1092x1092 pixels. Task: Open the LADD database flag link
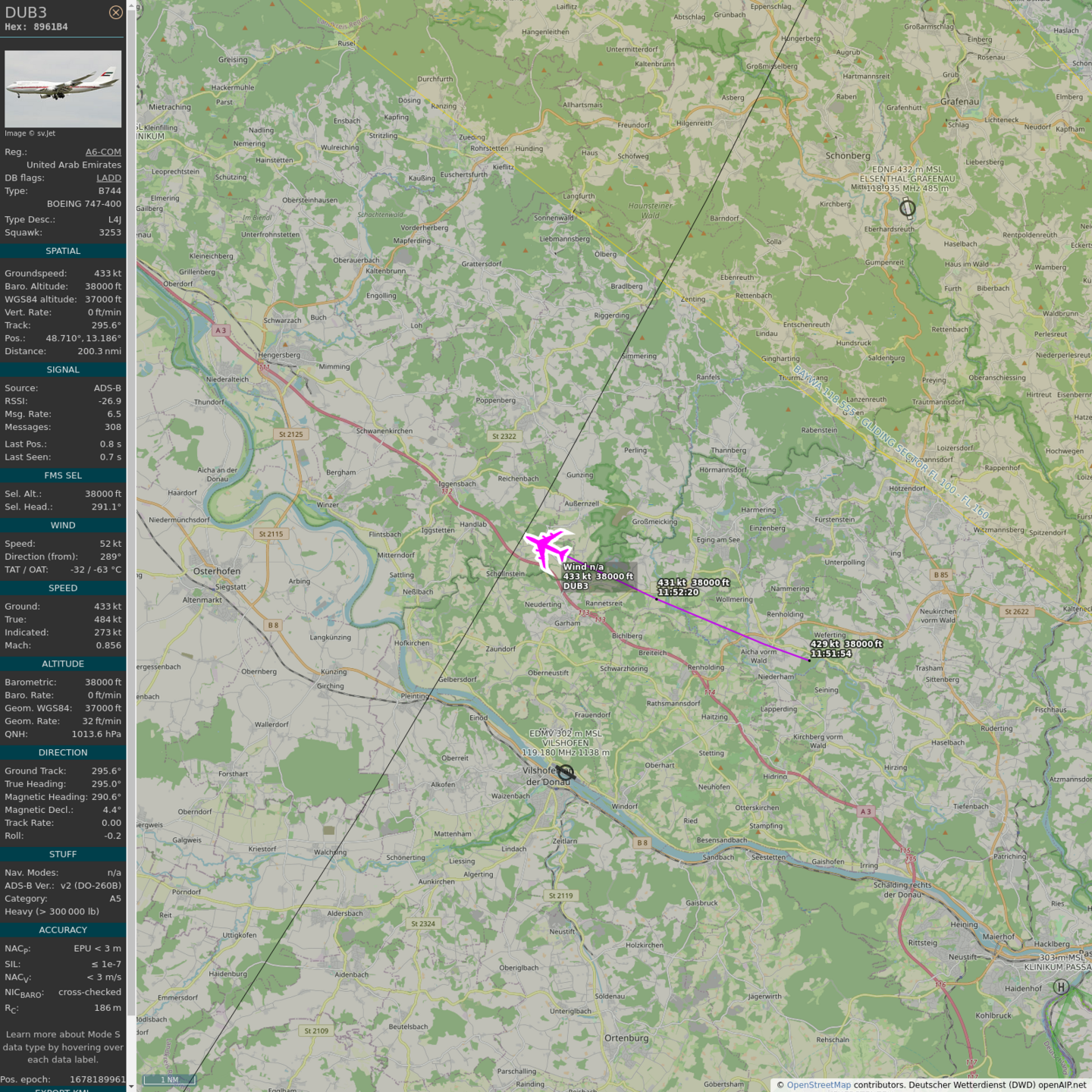(x=108, y=178)
